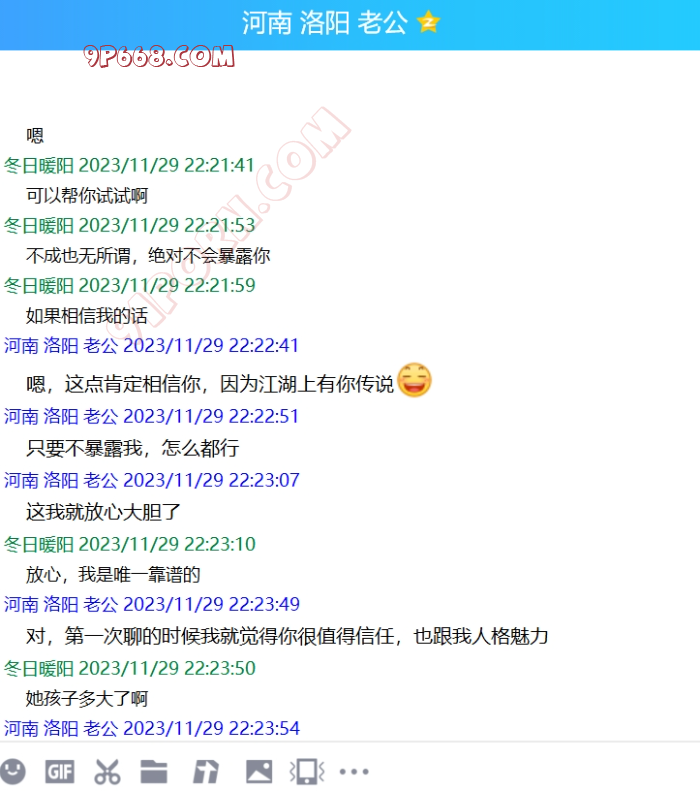
Task: Click the message 只要不暴露我，怎么都行
Action: click(132, 448)
